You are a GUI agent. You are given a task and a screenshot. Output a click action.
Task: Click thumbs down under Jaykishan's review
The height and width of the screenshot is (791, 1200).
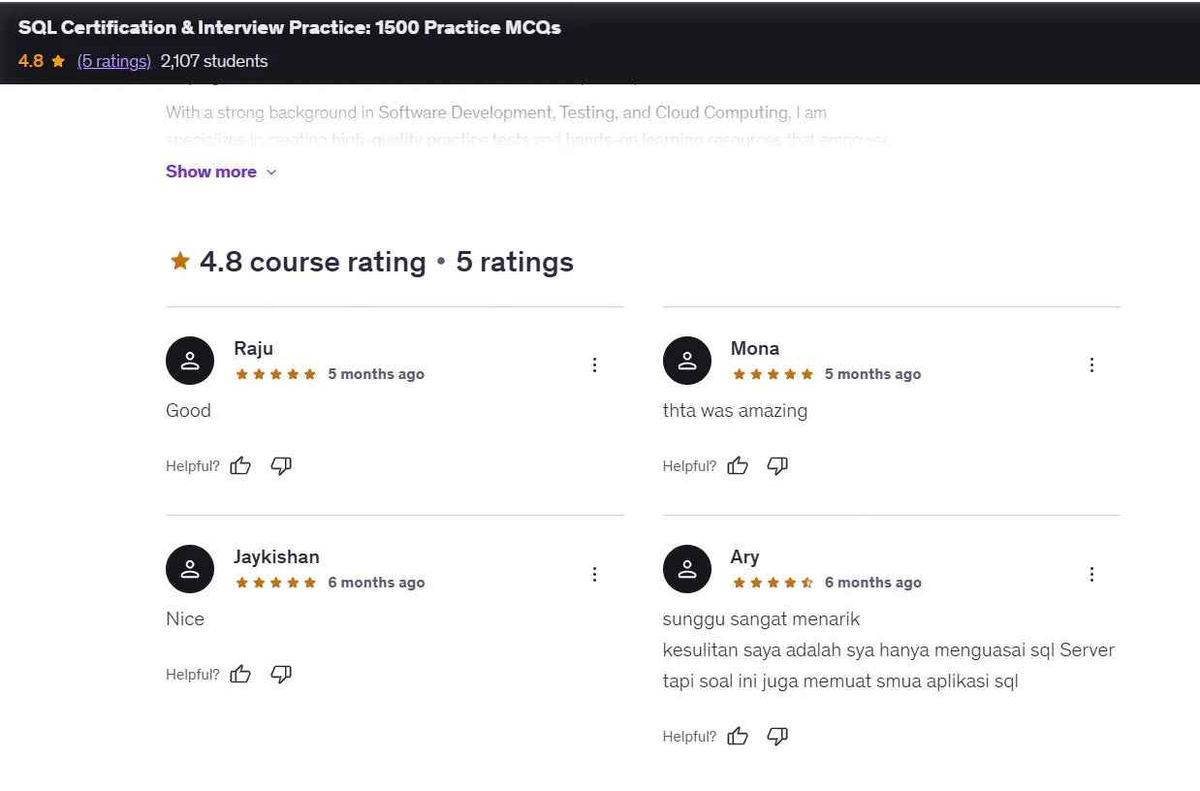click(x=281, y=674)
